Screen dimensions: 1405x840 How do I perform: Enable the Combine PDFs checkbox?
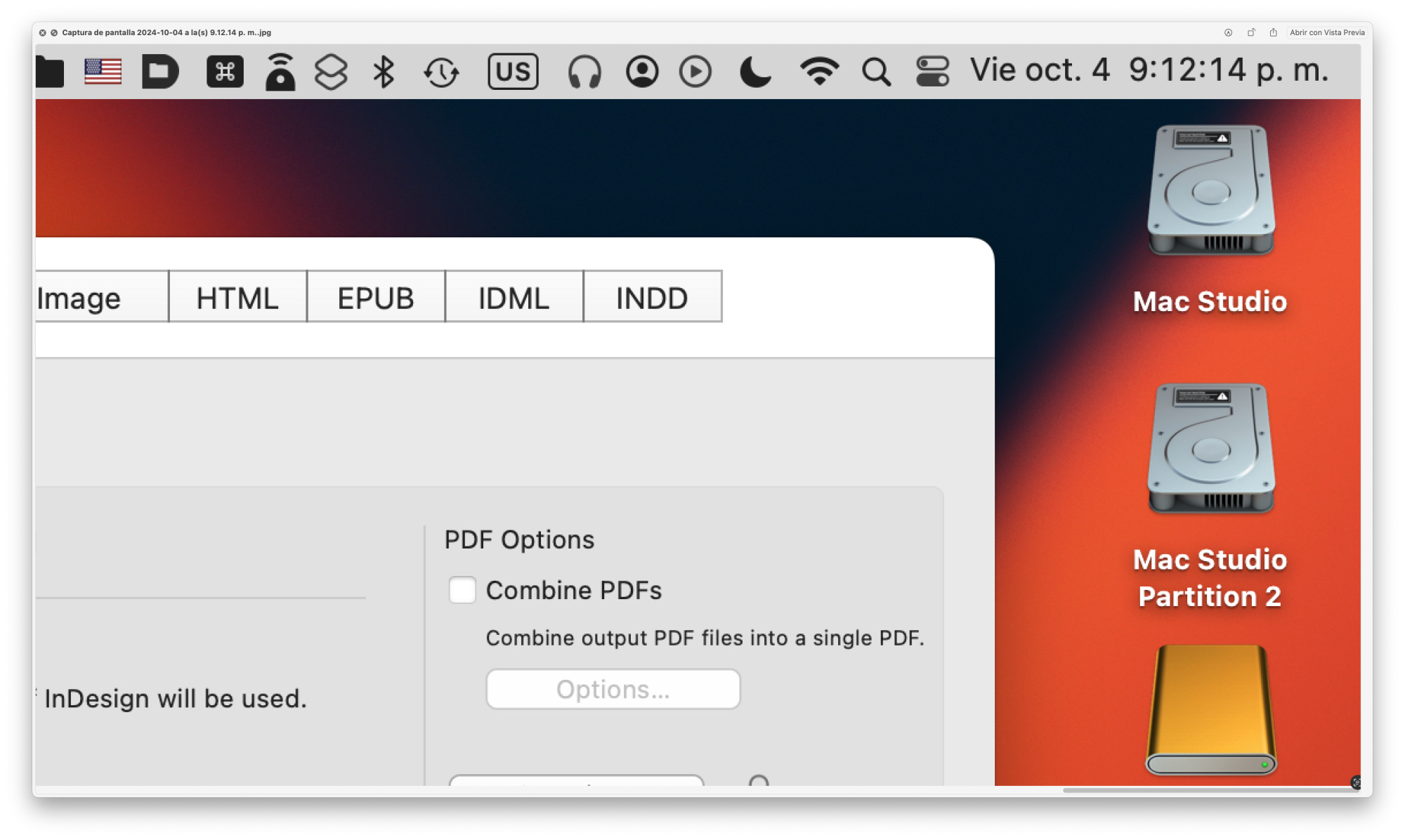(x=462, y=590)
